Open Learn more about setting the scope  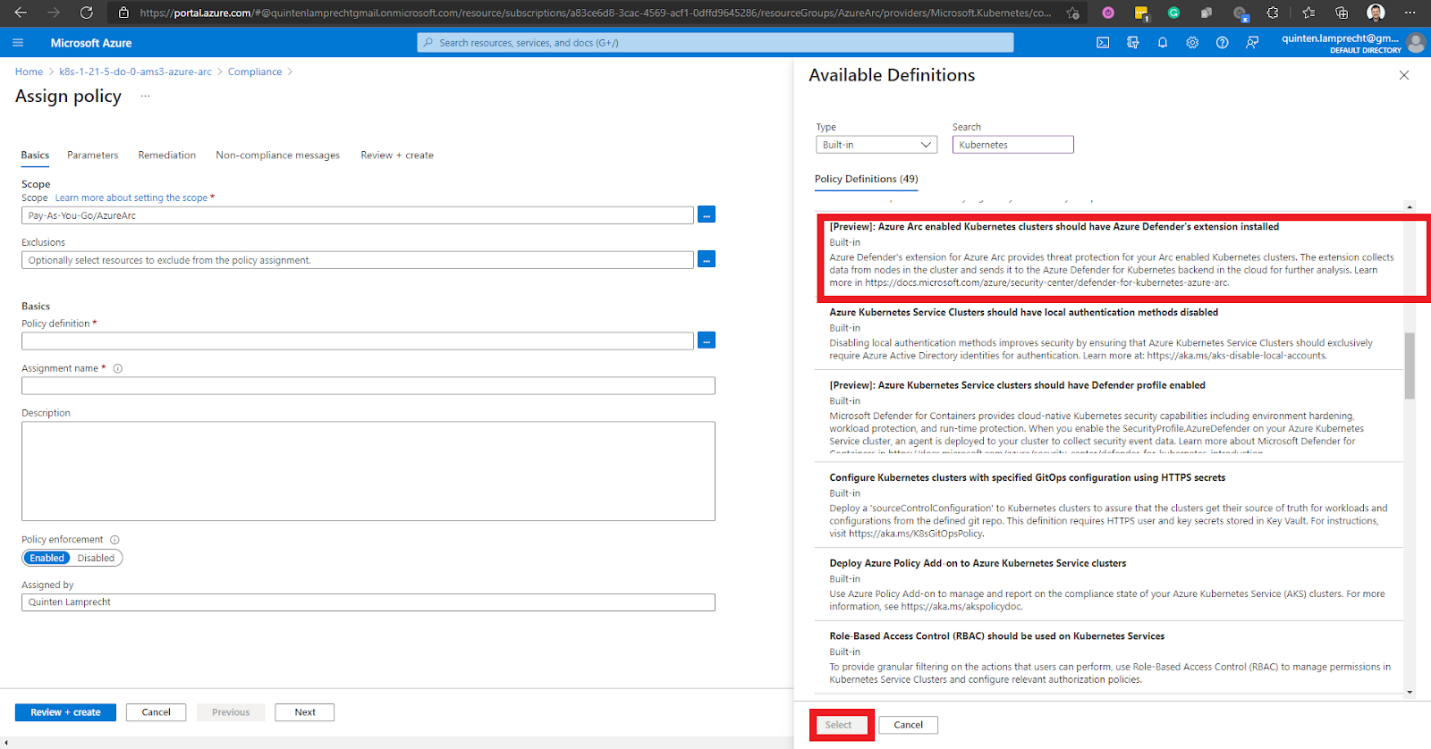pos(131,198)
